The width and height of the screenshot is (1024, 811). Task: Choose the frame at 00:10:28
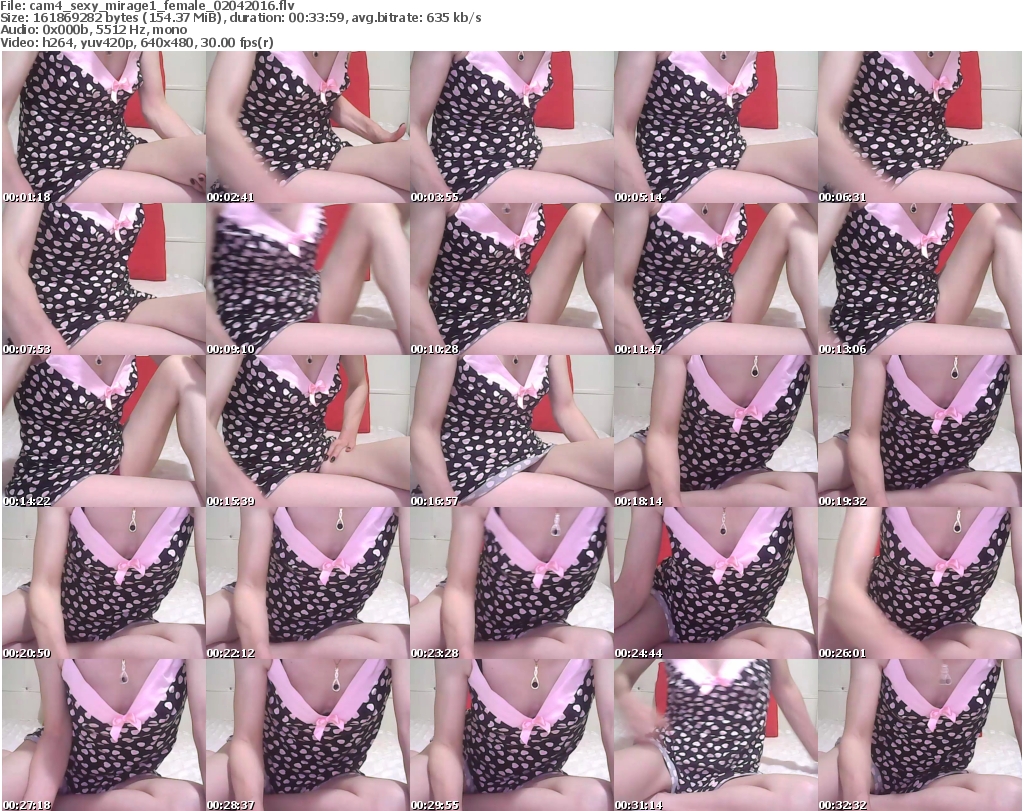[x=511, y=279]
